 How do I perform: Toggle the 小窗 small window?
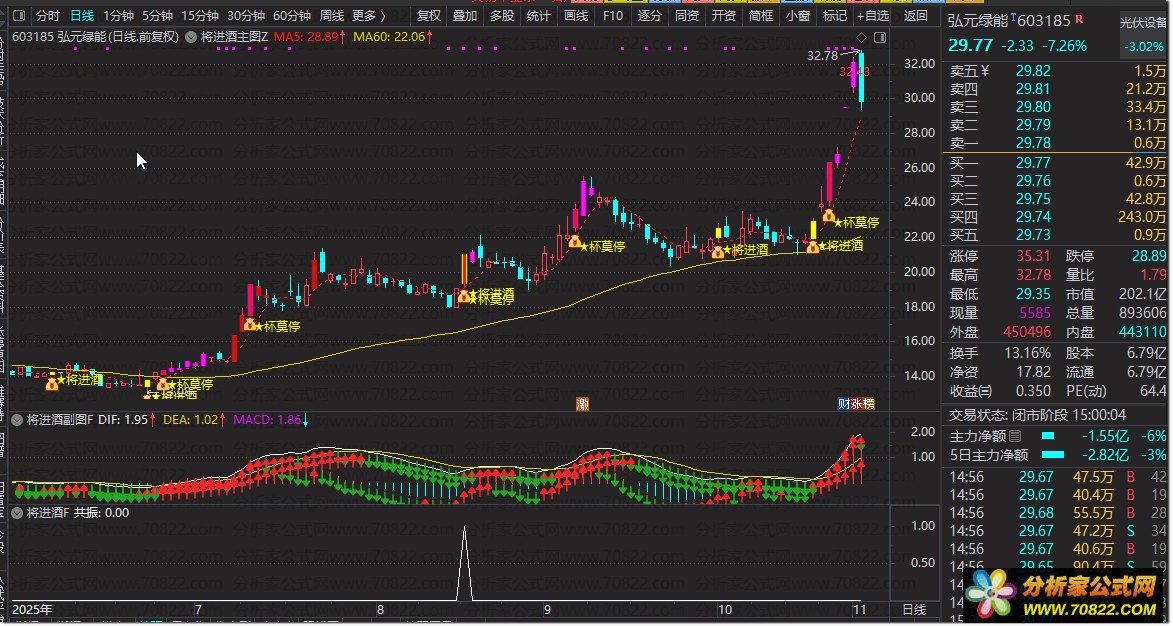797,15
